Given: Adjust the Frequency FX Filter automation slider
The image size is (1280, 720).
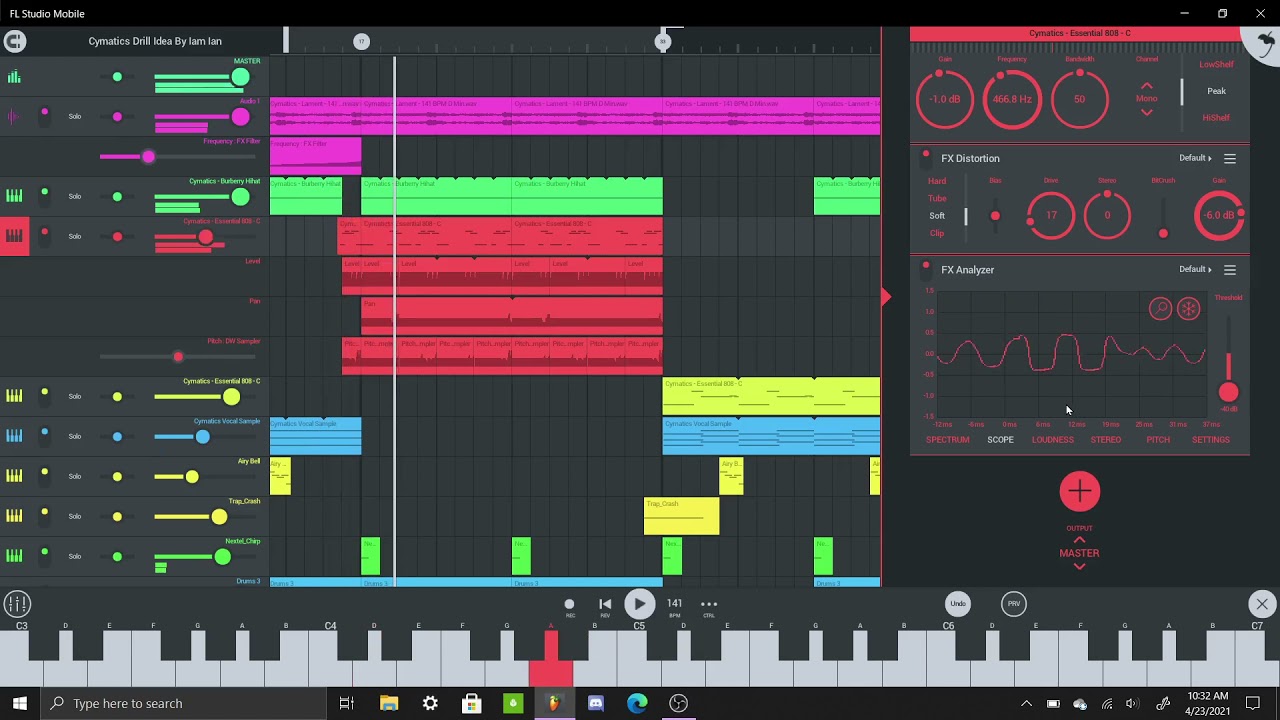Looking at the screenshot, I should point(148,157).
